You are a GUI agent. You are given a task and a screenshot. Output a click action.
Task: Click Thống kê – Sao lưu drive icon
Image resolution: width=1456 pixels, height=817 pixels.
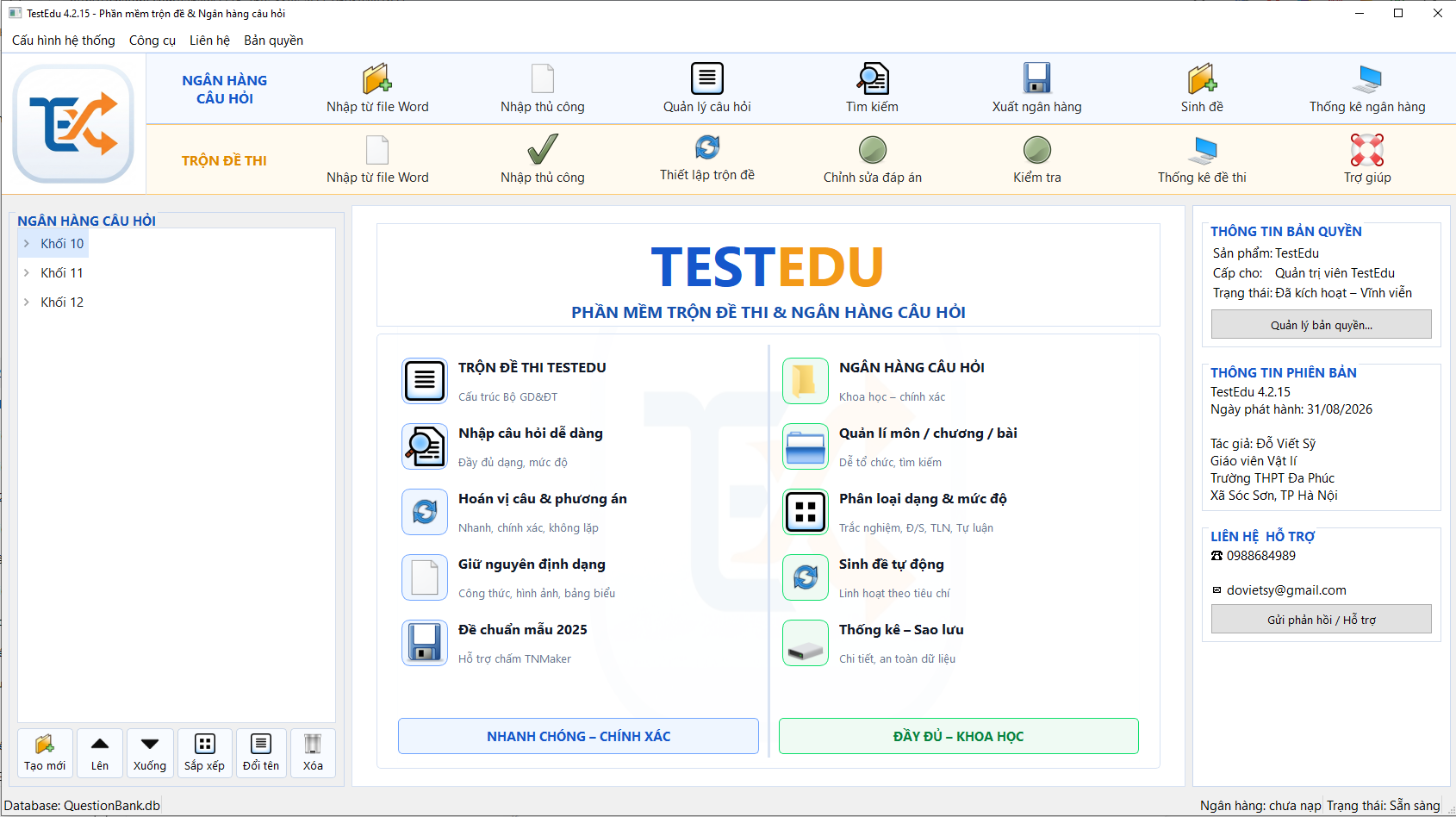coord(806,642)
